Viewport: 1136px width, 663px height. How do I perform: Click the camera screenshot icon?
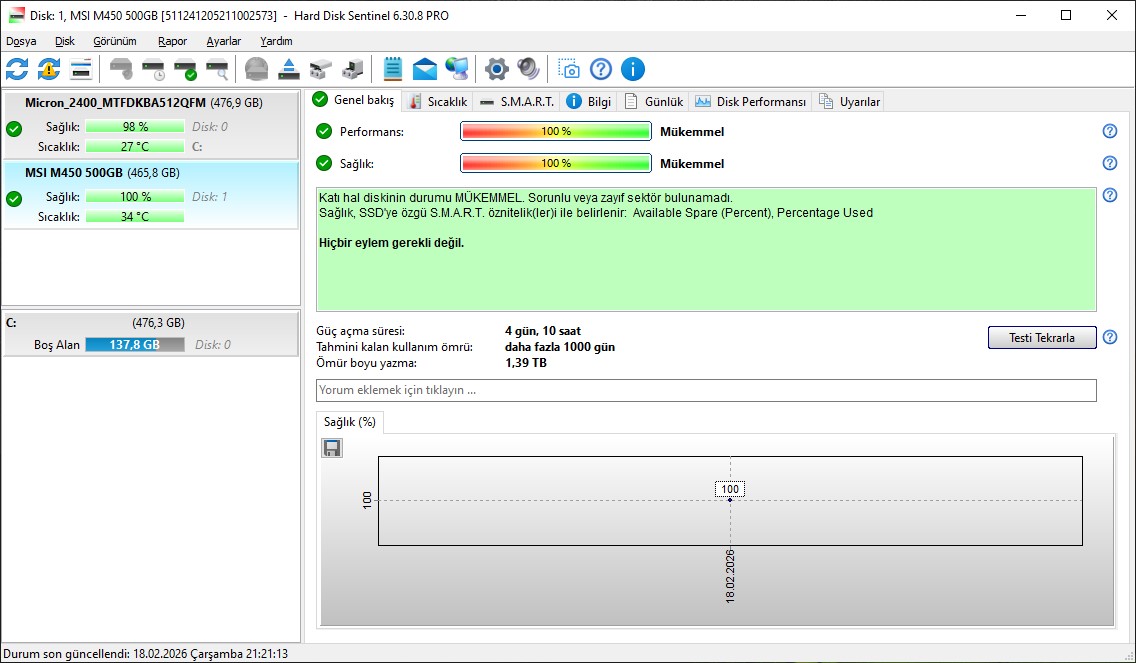point(569,70)
